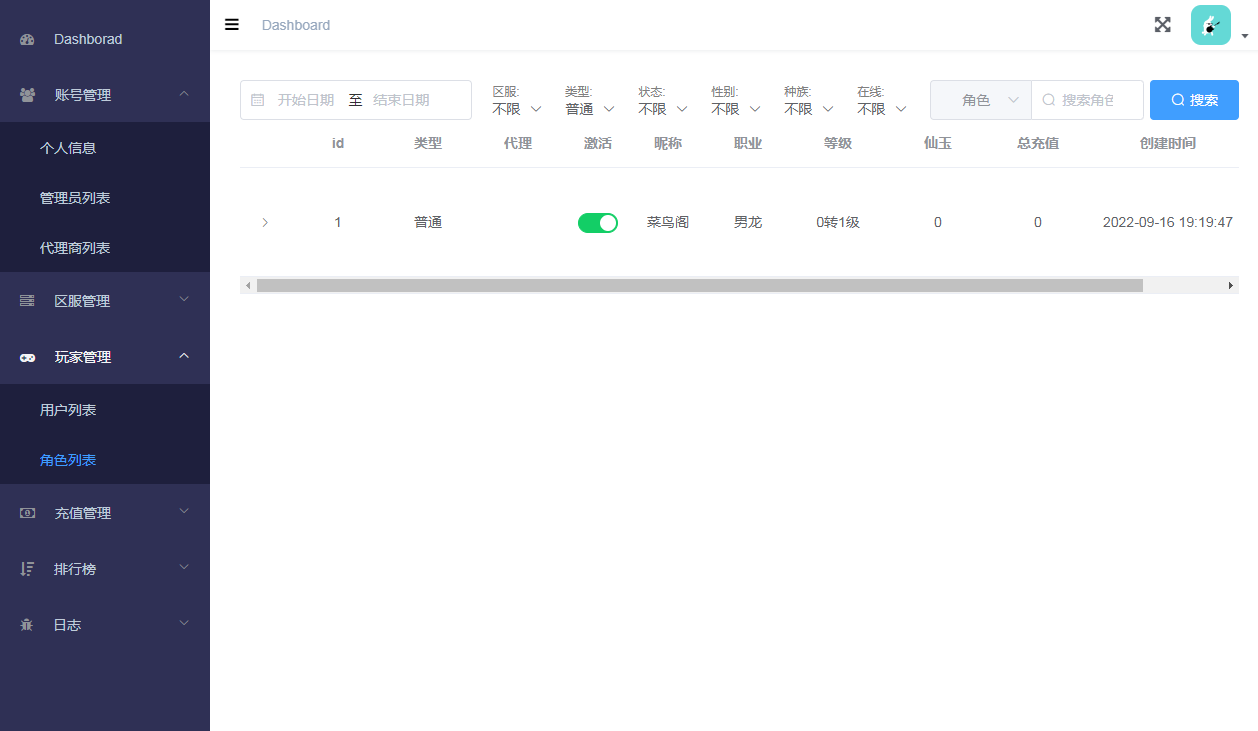Click the 区服管理 server icon
This screenshot has width=1258, height=731.
tap(27, 301)
